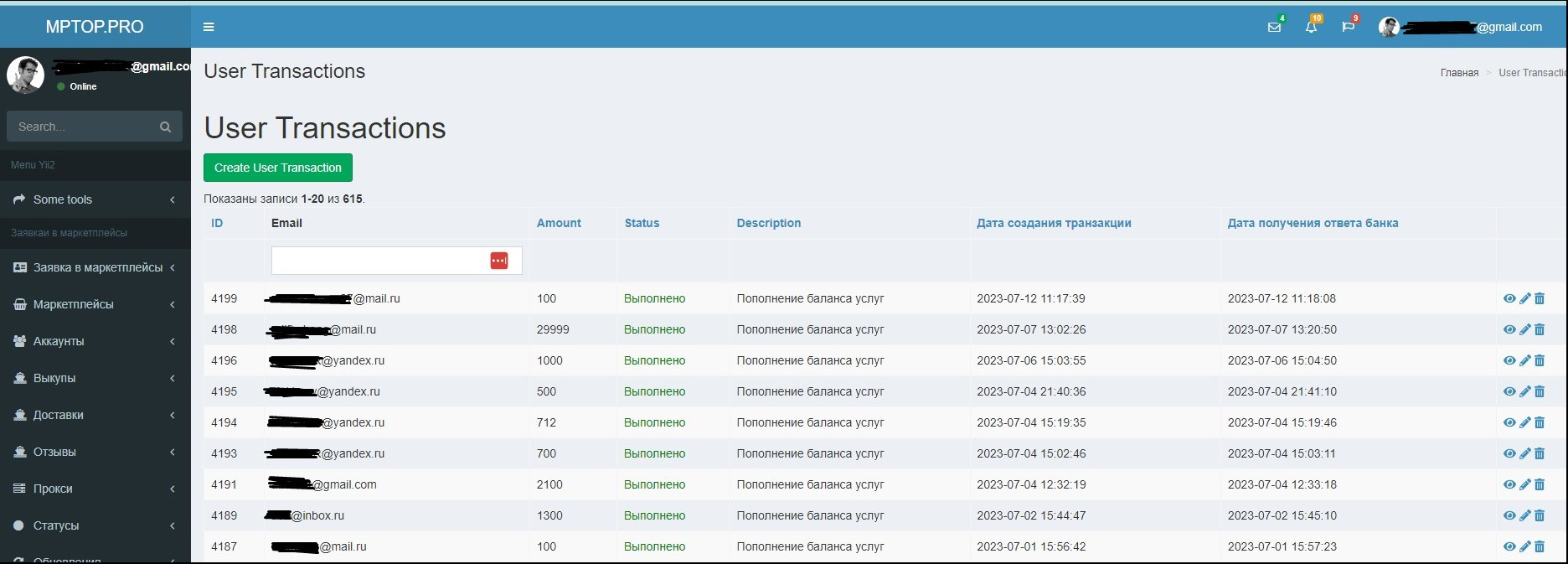This screenshot has width=1568, height=564.
Task: Delete transaction 4191 with trash icon
Action: pyautogui.click(x=1540, y=484)
